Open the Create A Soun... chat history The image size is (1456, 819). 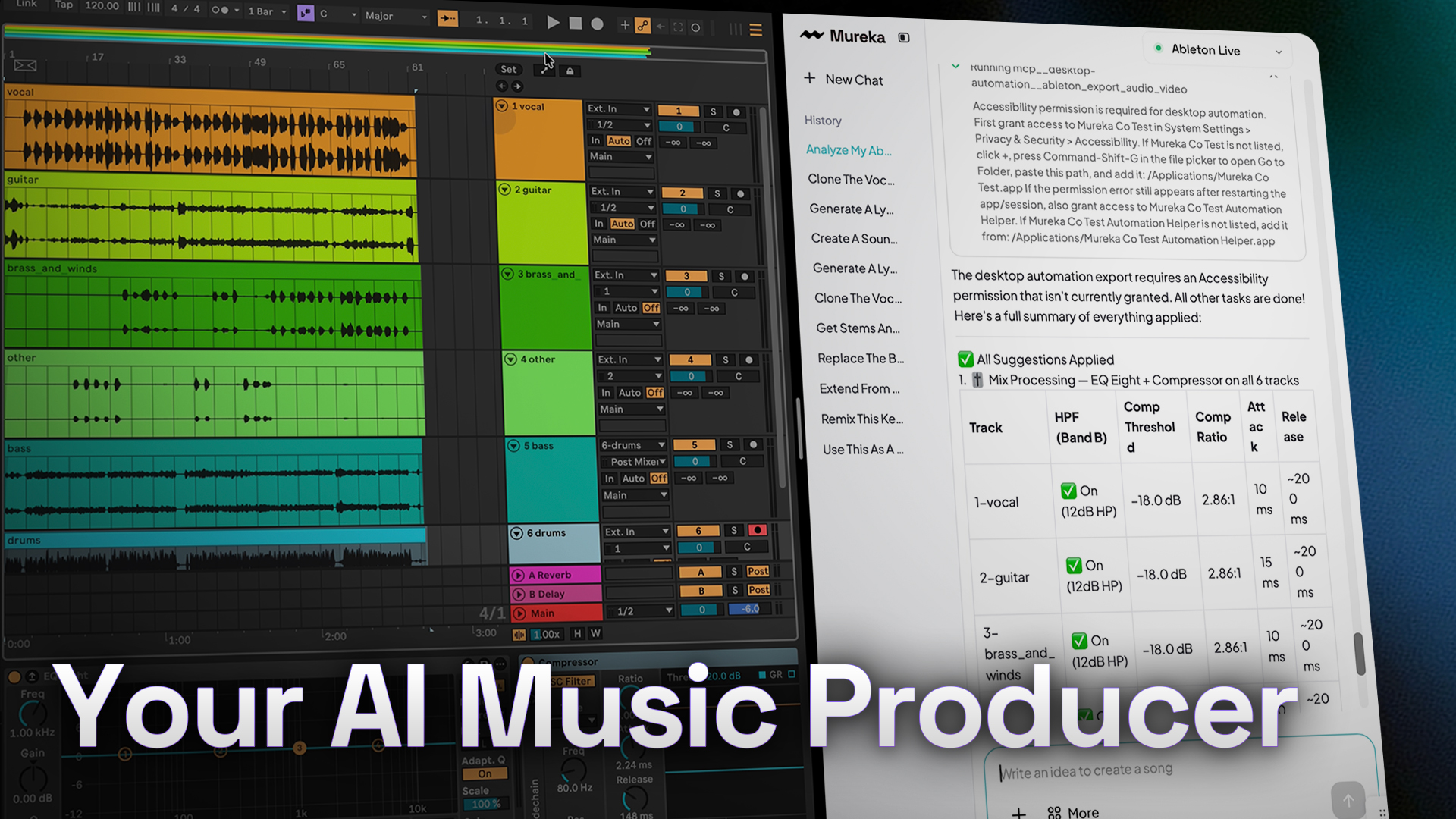(854, 239)
